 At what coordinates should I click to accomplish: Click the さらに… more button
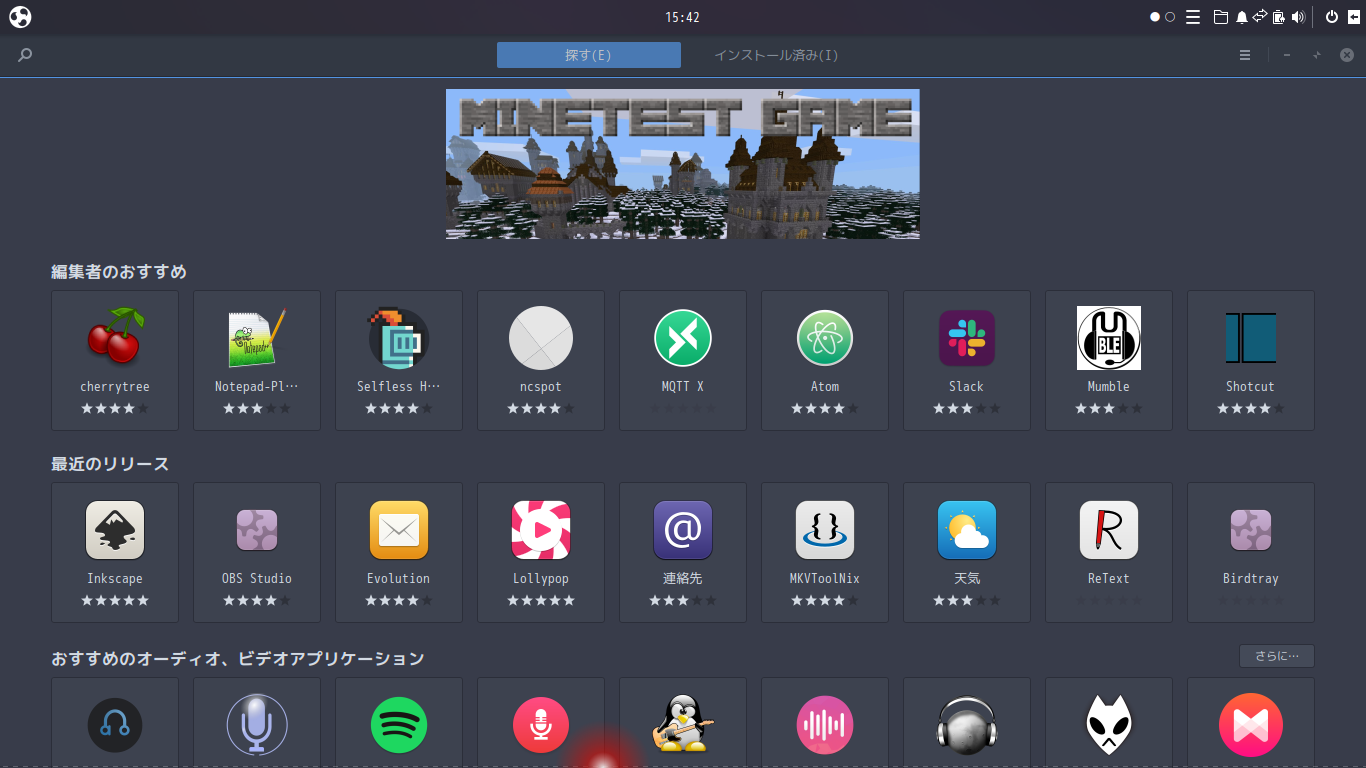click(1276, 656)
